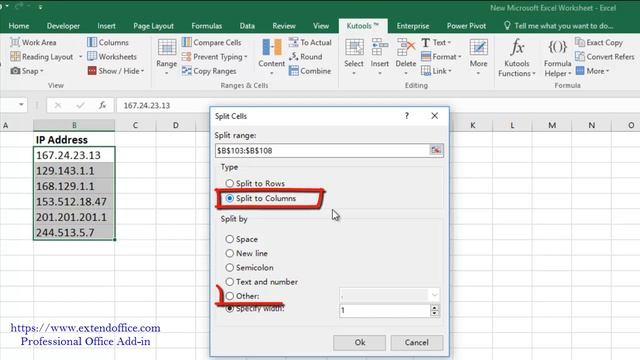Click the Content tool icon
Screen dimensions: 640x360
[x=271, y=48]
